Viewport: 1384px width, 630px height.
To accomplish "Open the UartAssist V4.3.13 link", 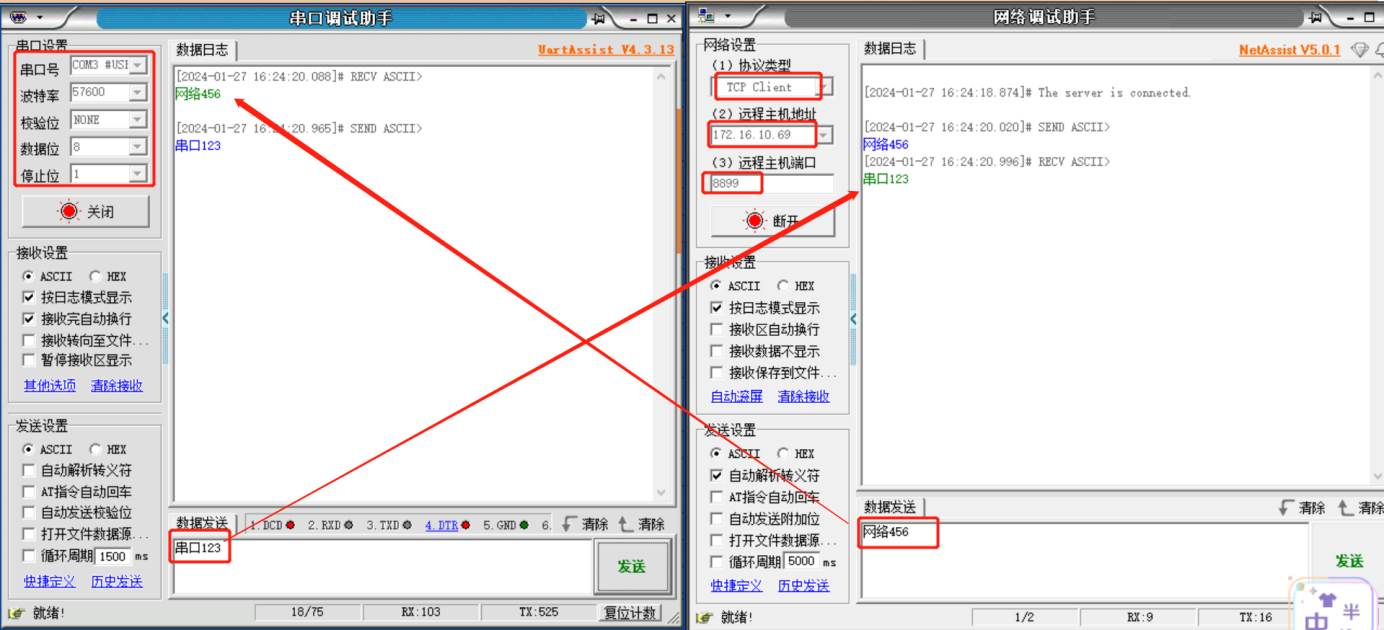I will [x=606, y=49].
